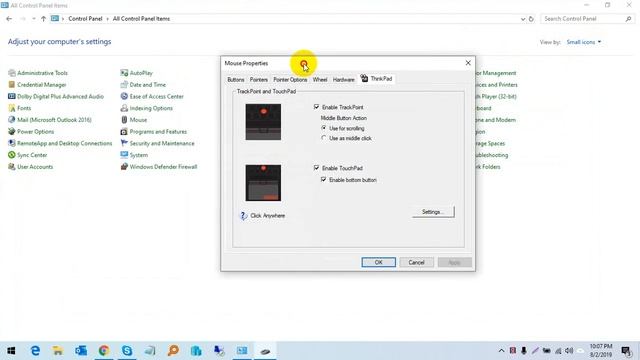
Task: Switch to the Wheel tab
Action: point(320,80)
